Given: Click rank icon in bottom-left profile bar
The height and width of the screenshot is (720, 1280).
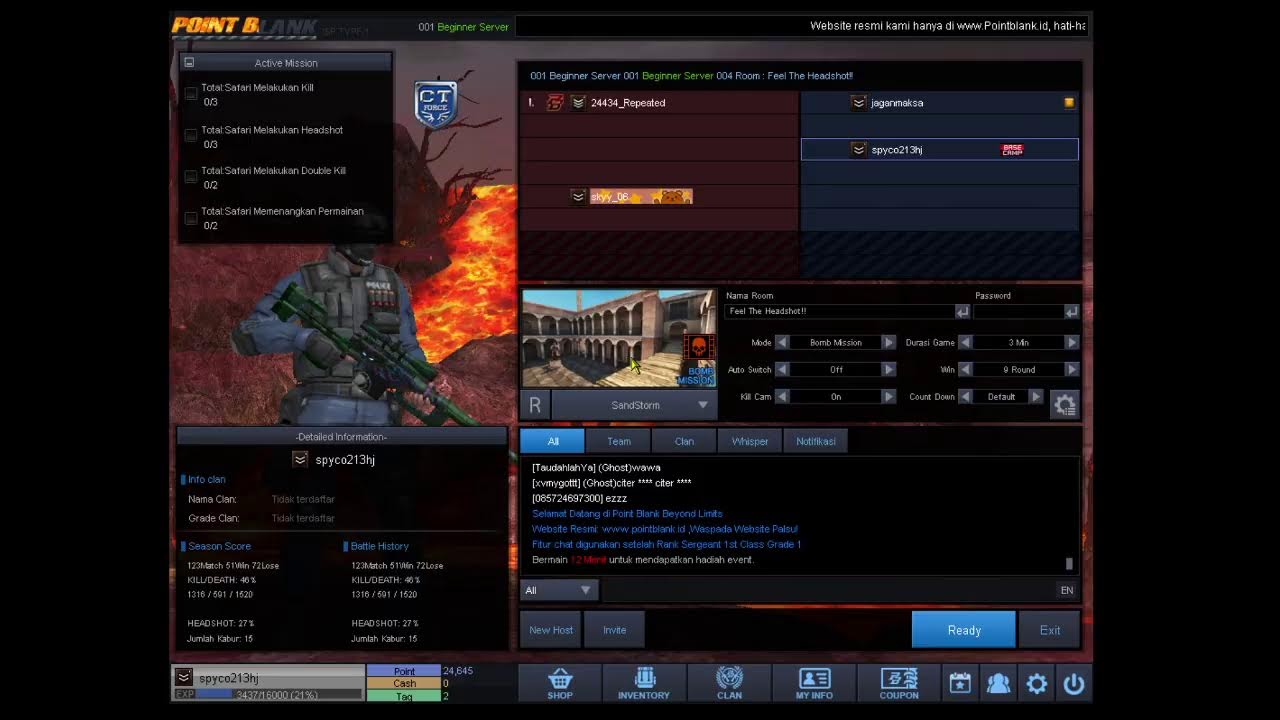Looking at the screenshot, I should pyautogui.click(x=184, y=677).
